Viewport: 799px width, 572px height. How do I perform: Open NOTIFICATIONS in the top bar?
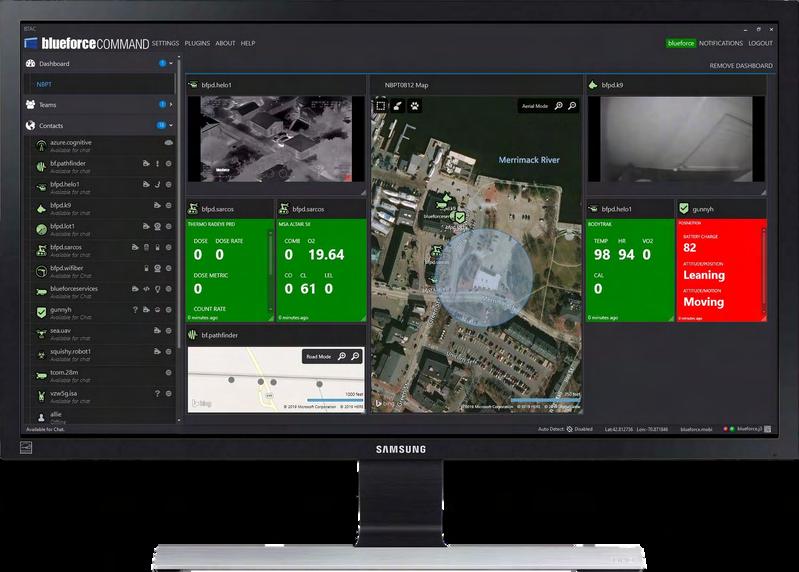pos(721,43)
